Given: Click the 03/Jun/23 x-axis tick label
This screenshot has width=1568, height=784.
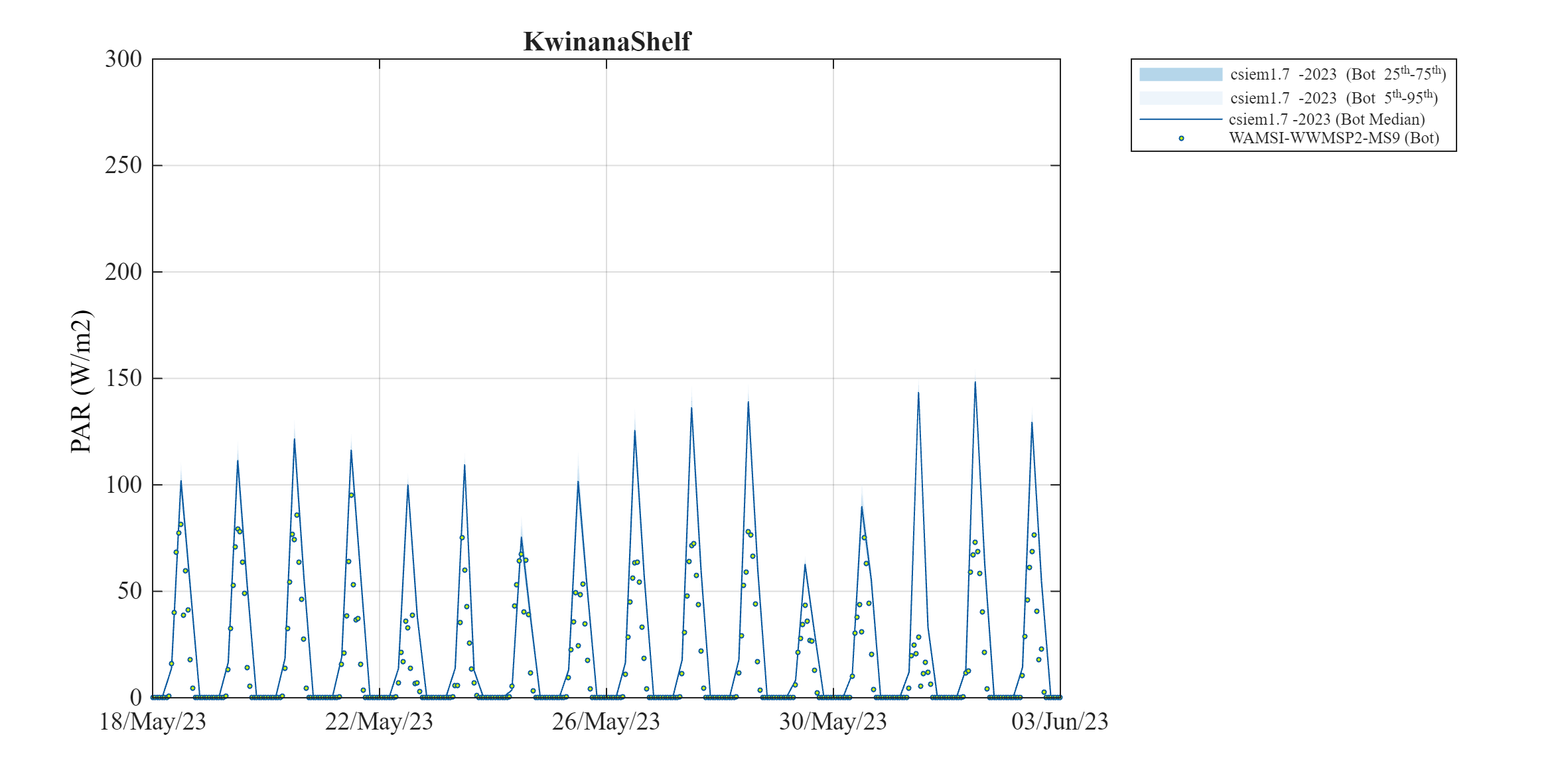Looking at the screenshot, I should pos(1059,722).
